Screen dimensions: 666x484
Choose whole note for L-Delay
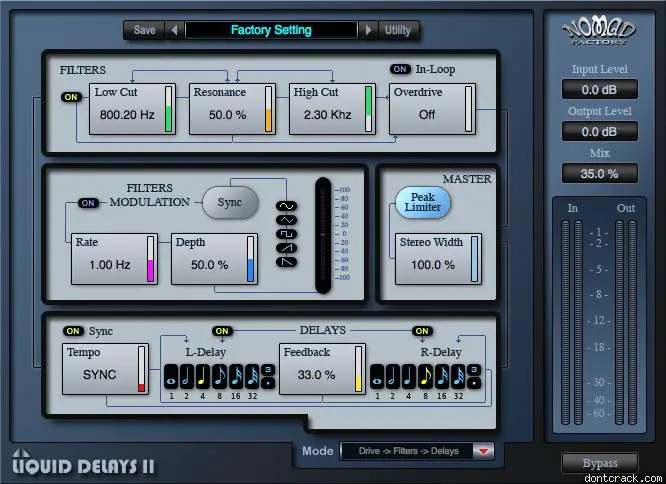click(171, 376)
